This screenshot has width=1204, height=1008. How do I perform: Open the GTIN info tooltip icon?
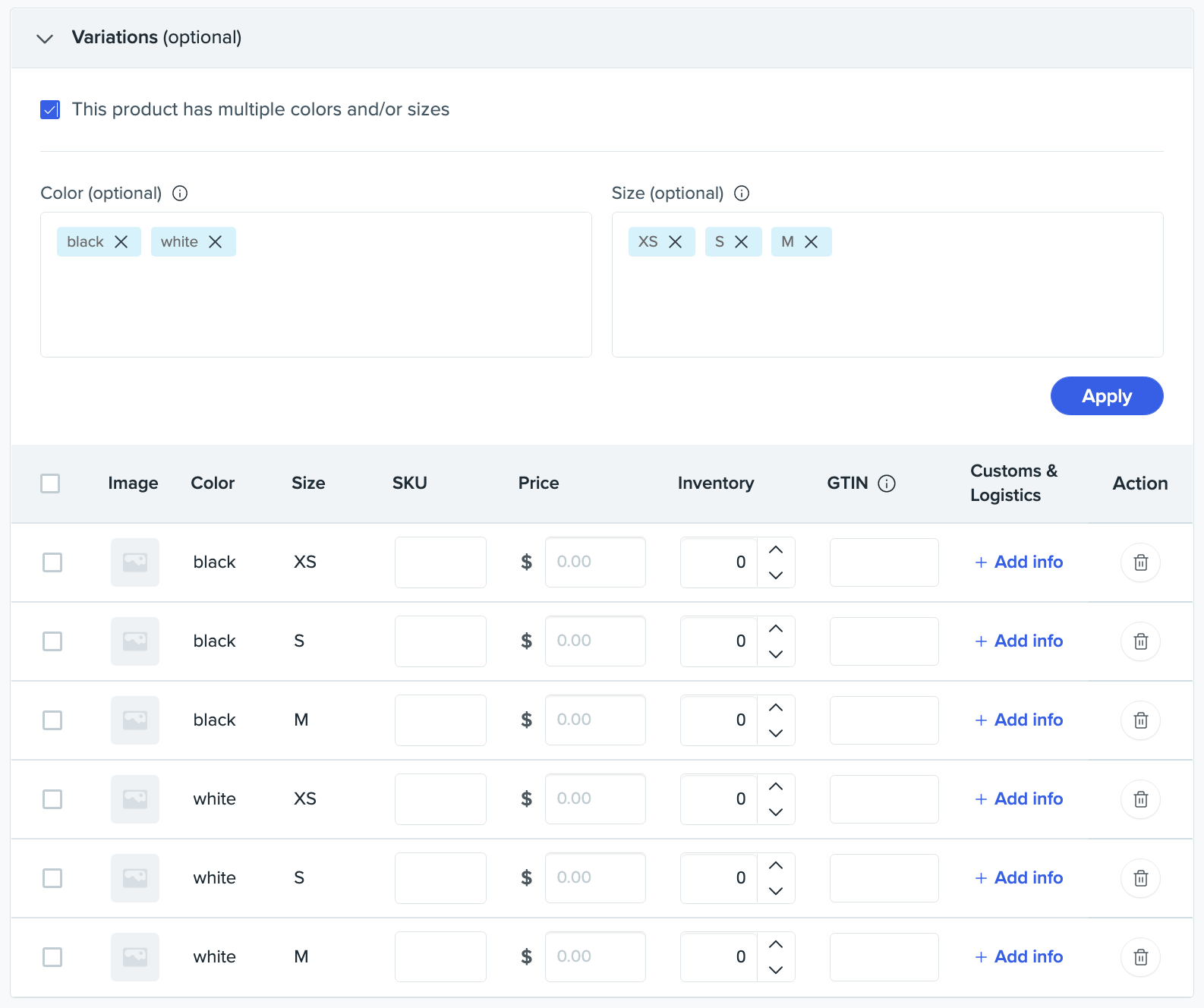pyautogui.click(x=887, y=484)
